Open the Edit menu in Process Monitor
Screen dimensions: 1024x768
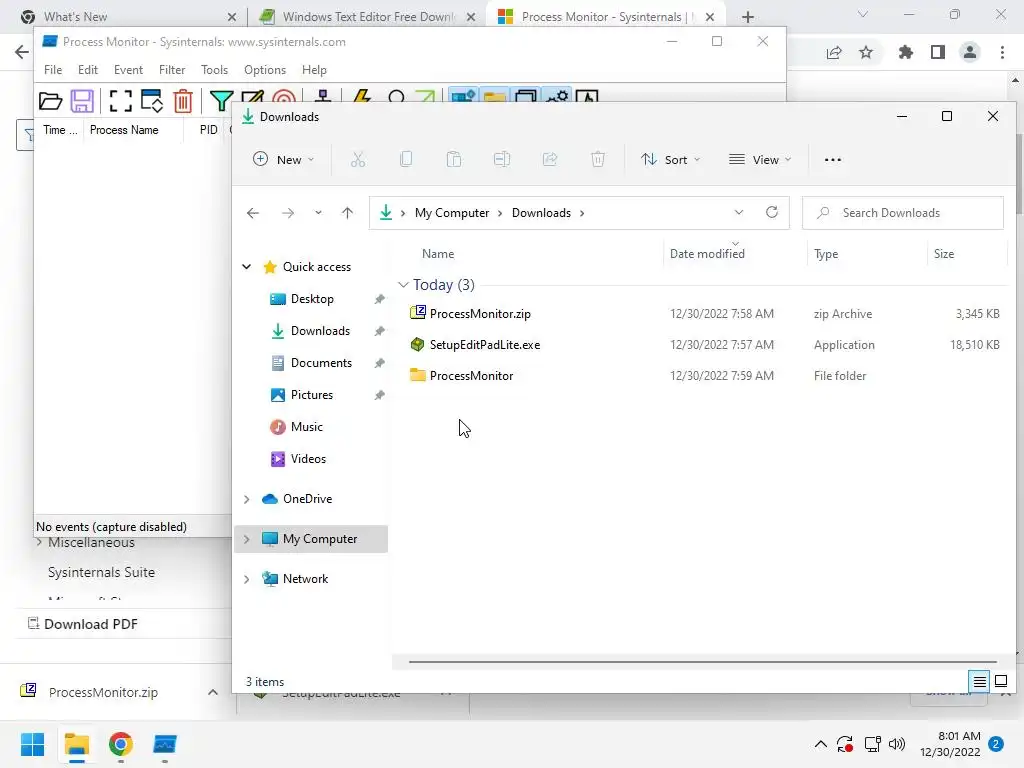88,70
